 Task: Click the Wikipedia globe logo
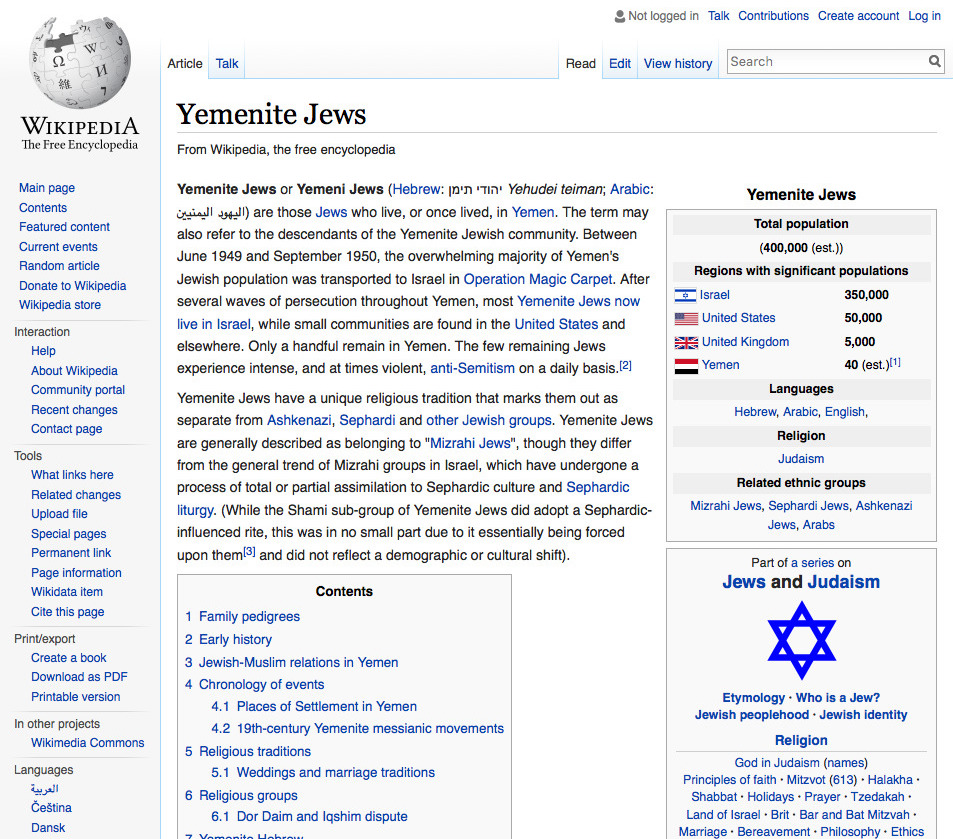[x=79, y=62]
